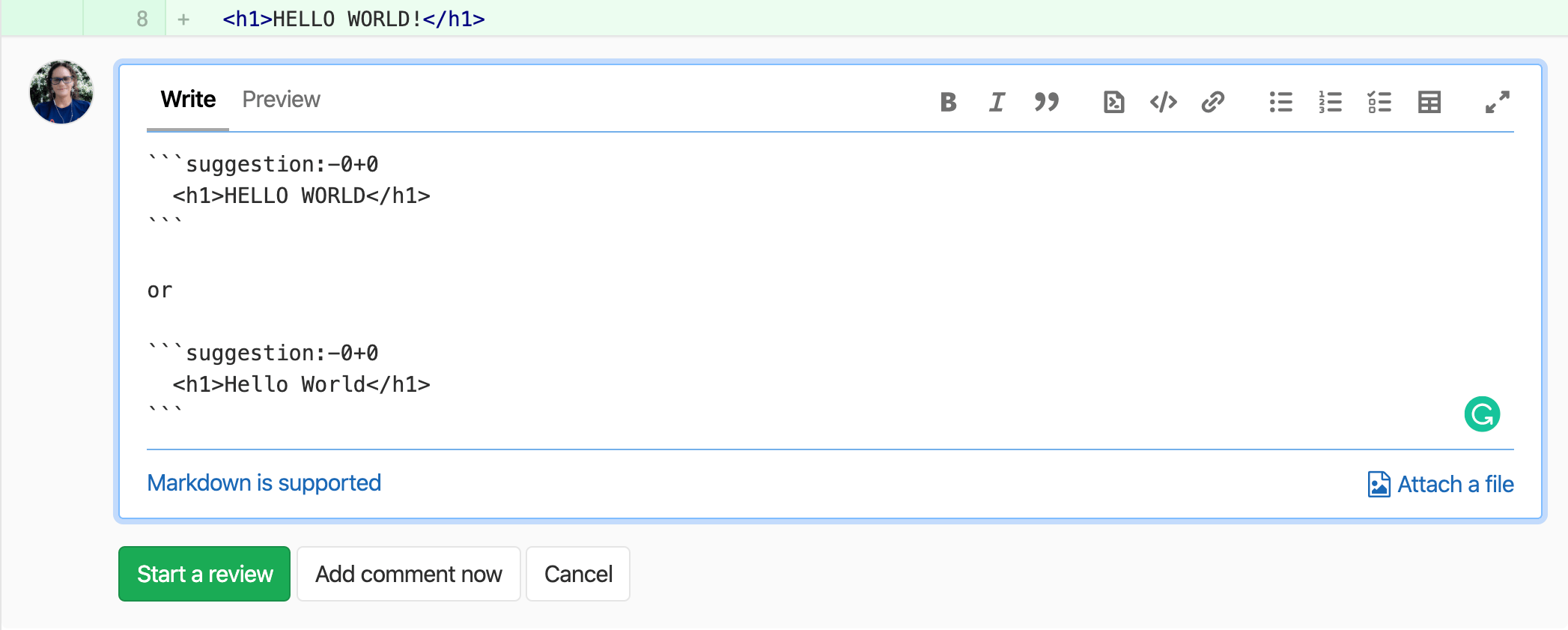This screenshot has height=630, width=1568.
Task: Attach a file to the comment
Action: 1439,484
